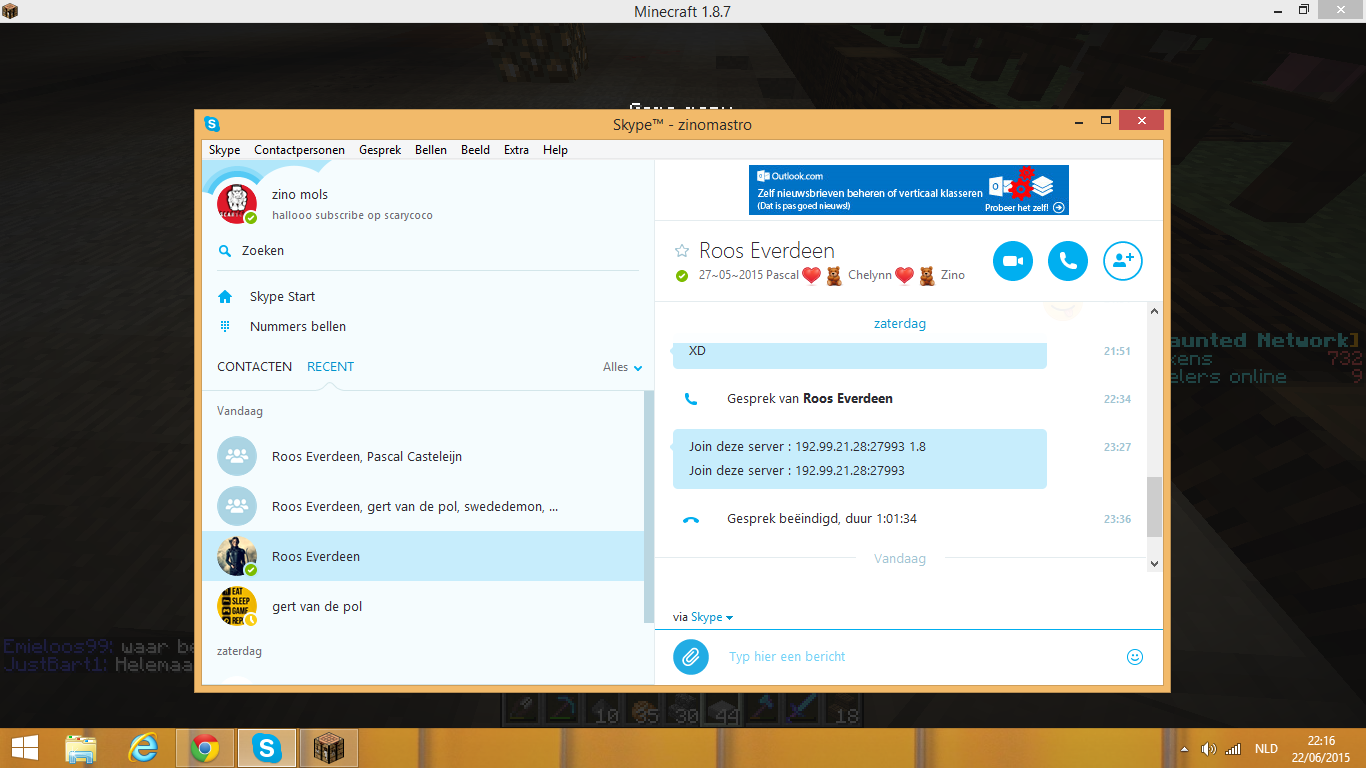
Task: Select gert van de pol avatar
Action: tap(237, 606)
